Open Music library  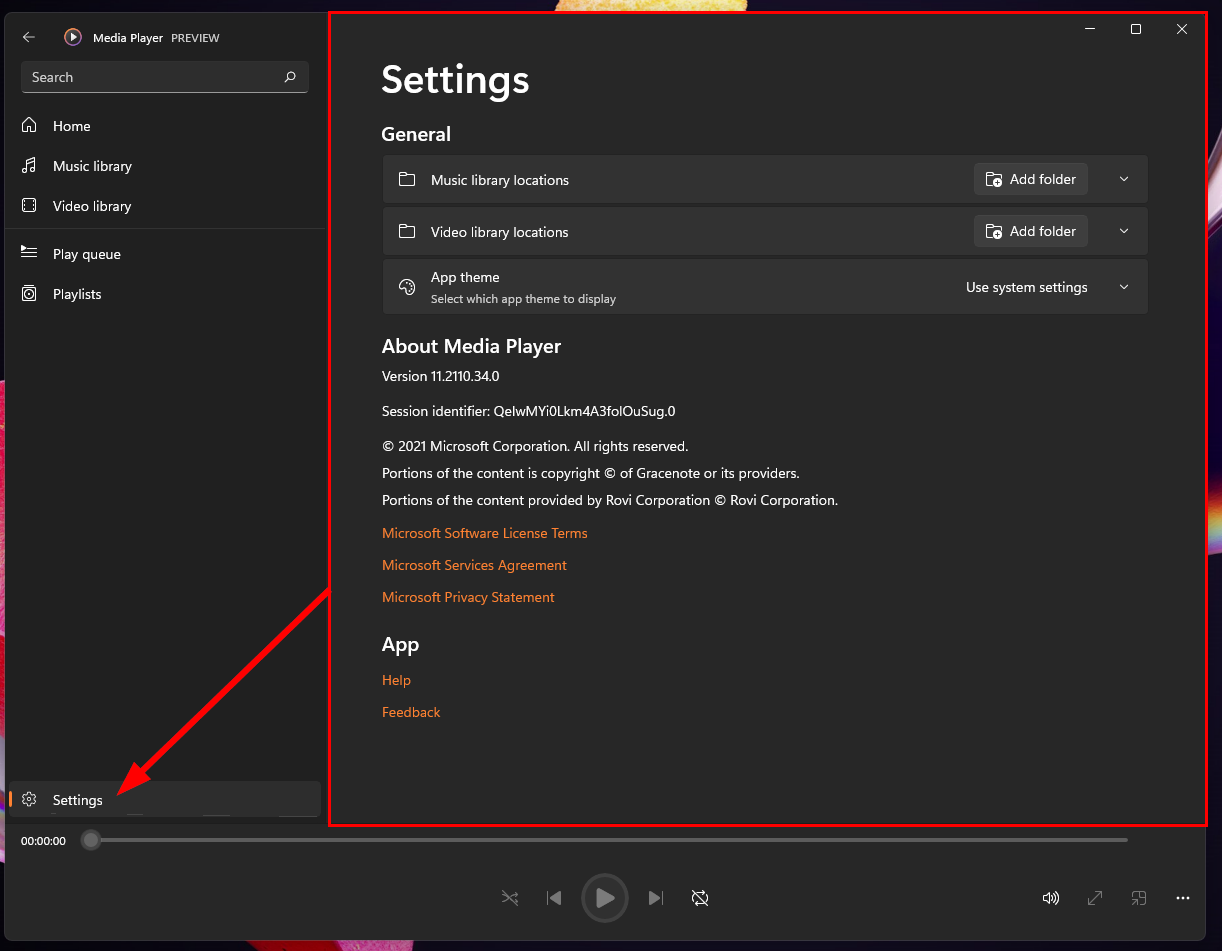pos(165,166)
